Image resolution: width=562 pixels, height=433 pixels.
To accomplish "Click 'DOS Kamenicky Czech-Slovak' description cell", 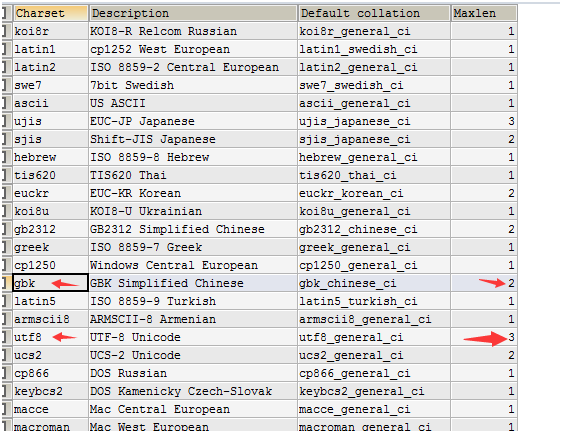I will pyautogui.click(x=193, y=391).
